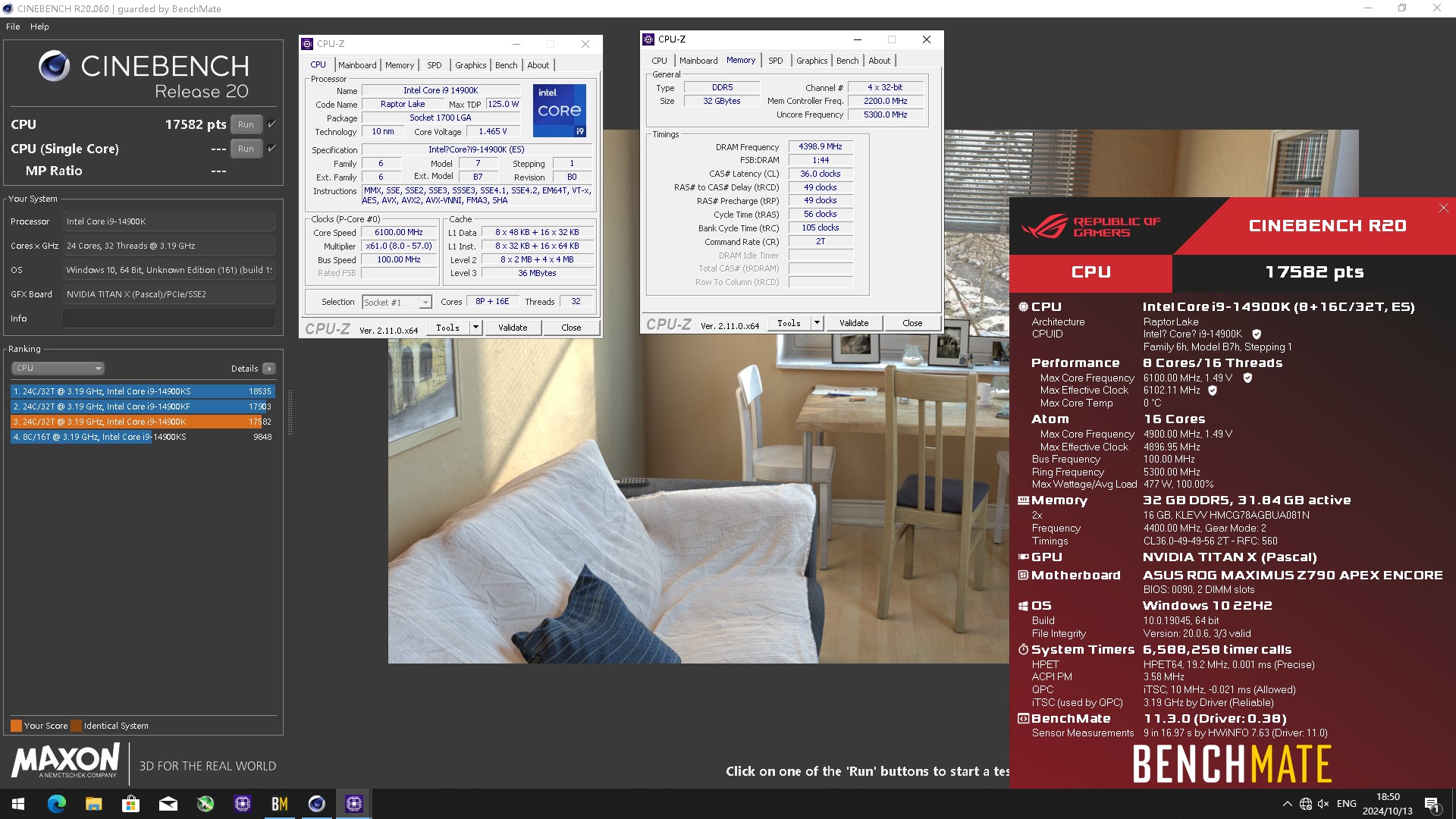
Task: Click the Identical System brown legend swatch
Action: click(76, 726)
